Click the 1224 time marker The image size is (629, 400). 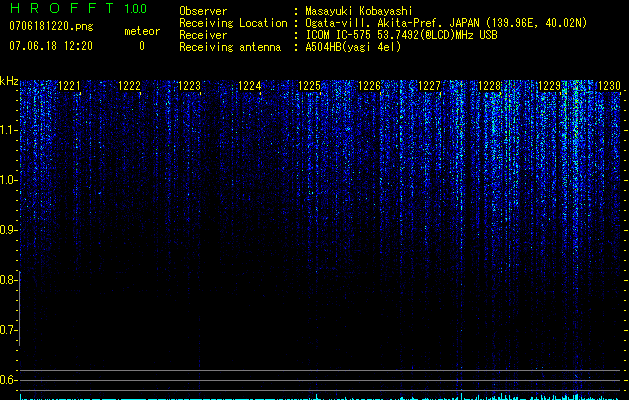click(250, 86)
